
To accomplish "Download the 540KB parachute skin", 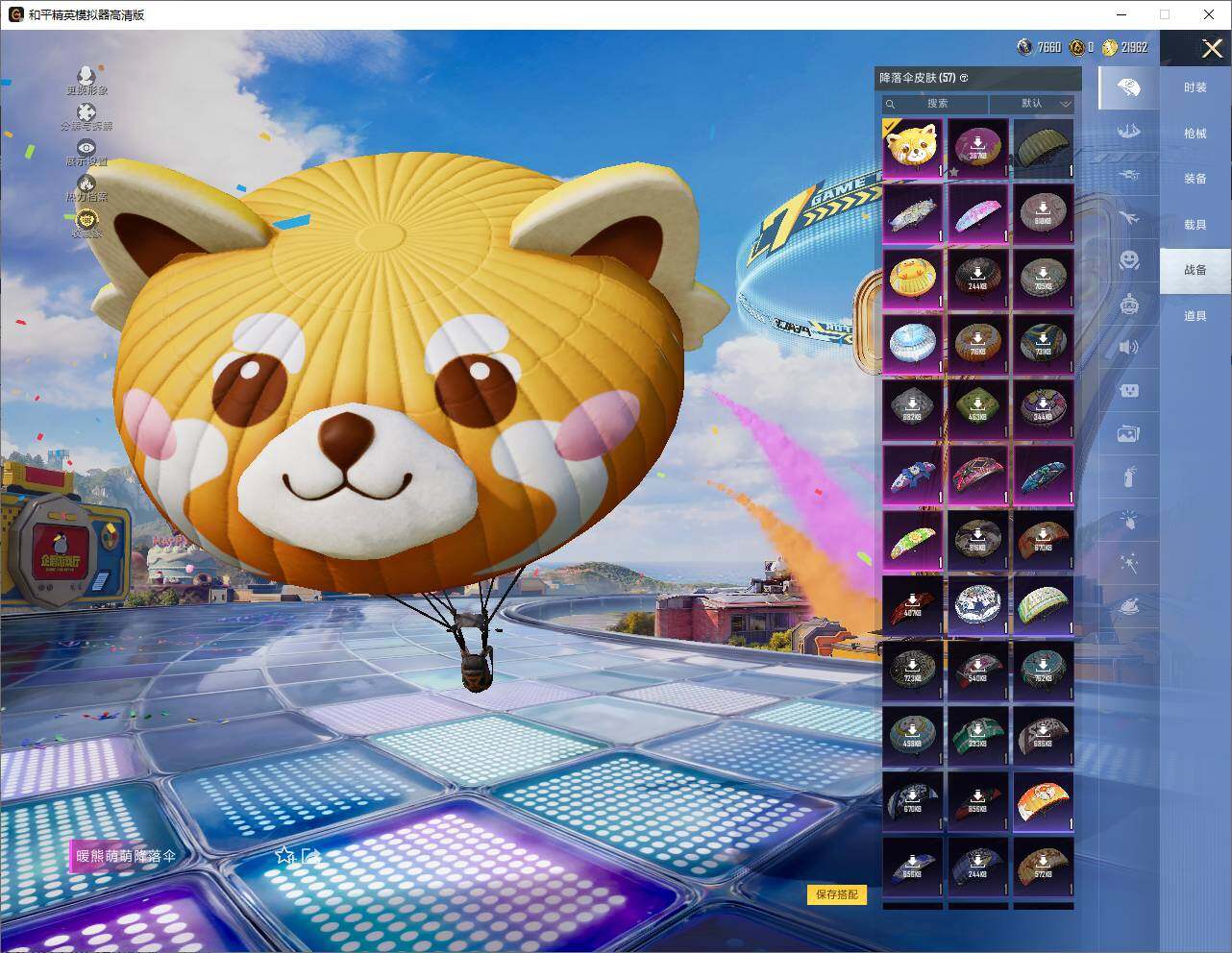I will pos(978,671).
